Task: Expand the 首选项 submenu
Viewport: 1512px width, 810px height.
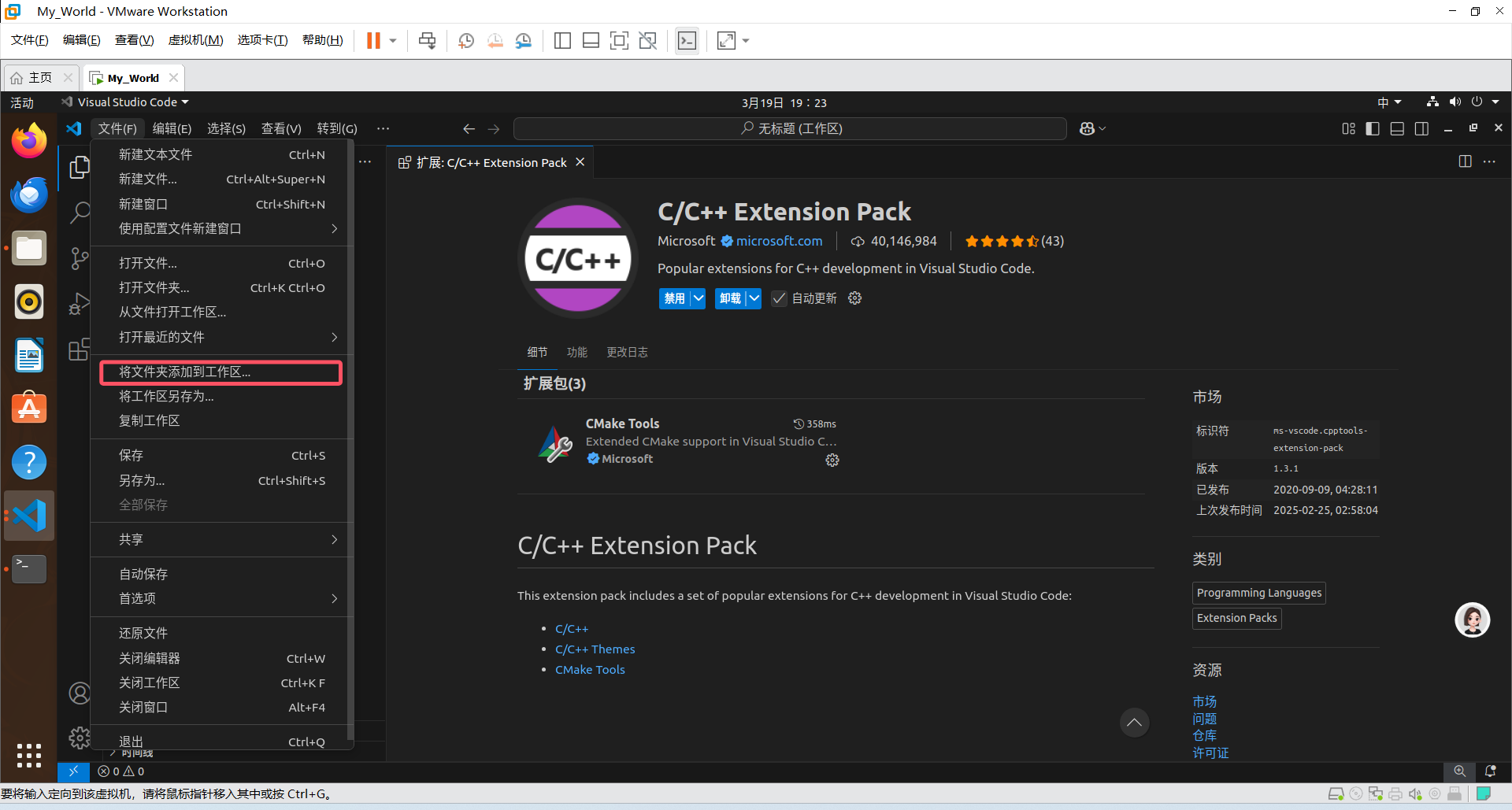Action: pyautogui.click(x=221, y=598)
